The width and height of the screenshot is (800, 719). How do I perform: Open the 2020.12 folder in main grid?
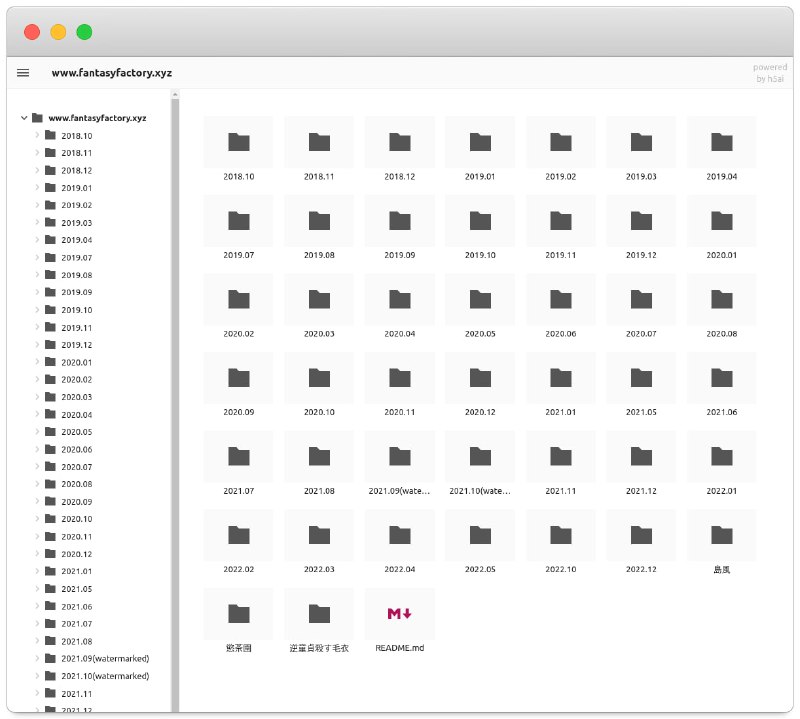[x=480, y=378]
